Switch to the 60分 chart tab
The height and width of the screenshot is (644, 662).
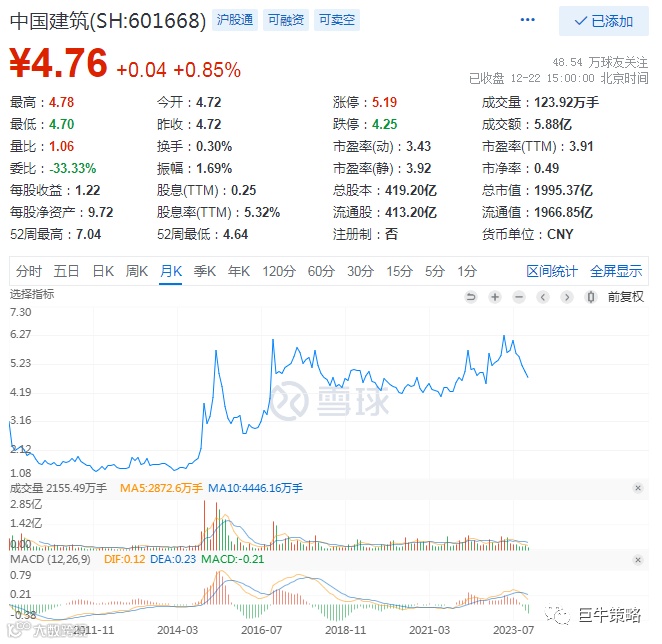pos(321,271)
